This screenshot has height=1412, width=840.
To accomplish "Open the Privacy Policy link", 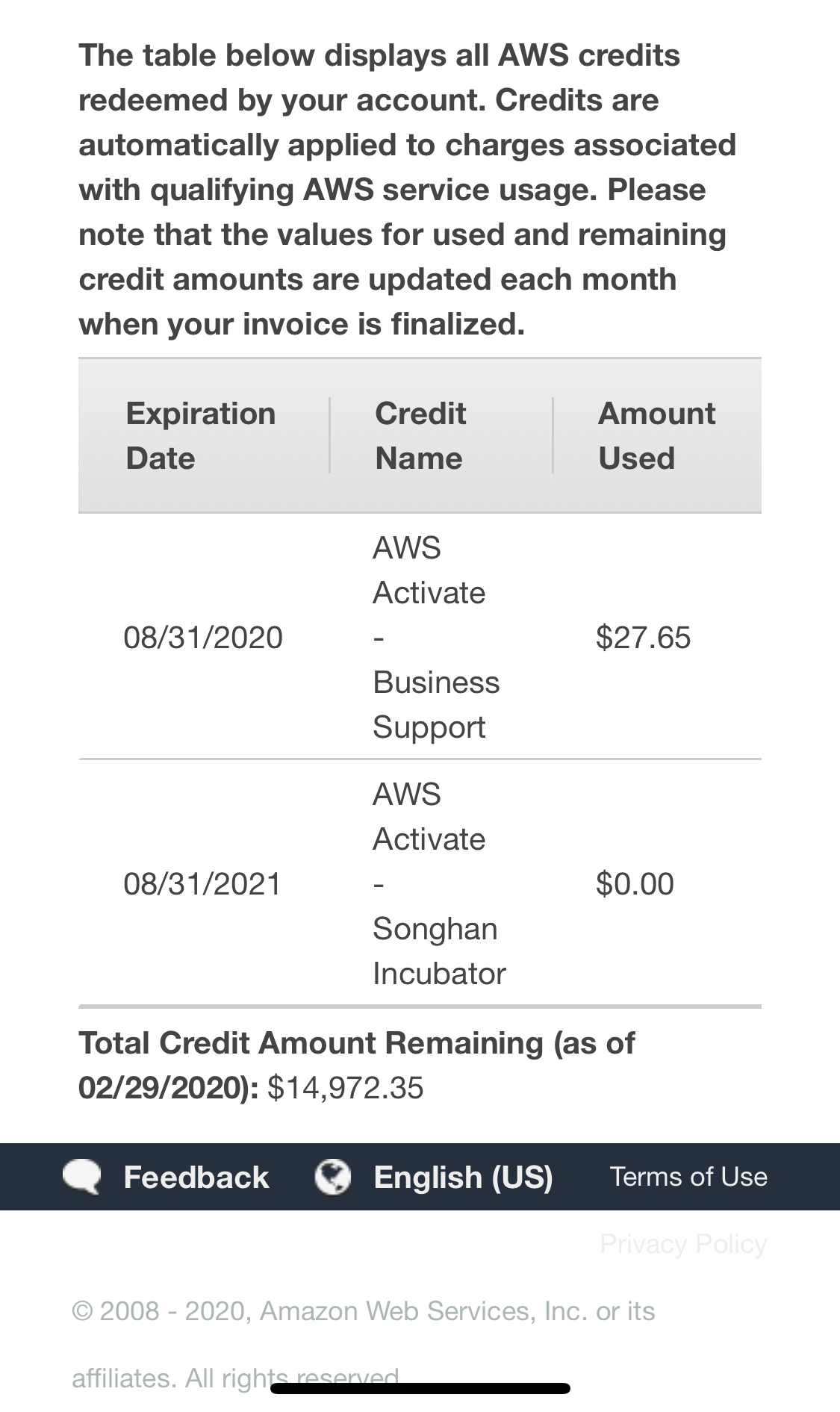I will coord(683,1244).
